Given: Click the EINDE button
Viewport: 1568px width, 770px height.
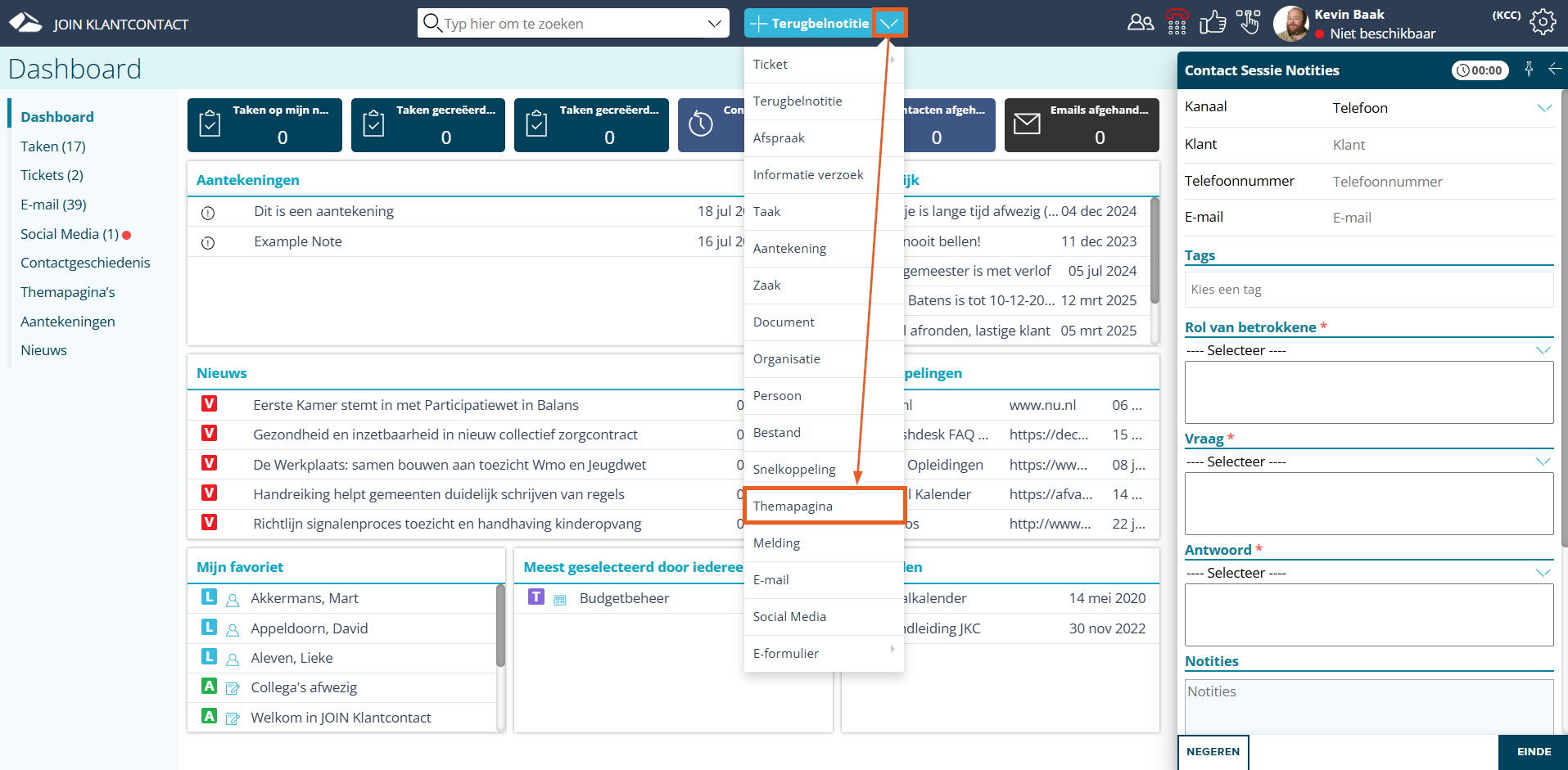Looking at the screenshot, I should 1533,751.
